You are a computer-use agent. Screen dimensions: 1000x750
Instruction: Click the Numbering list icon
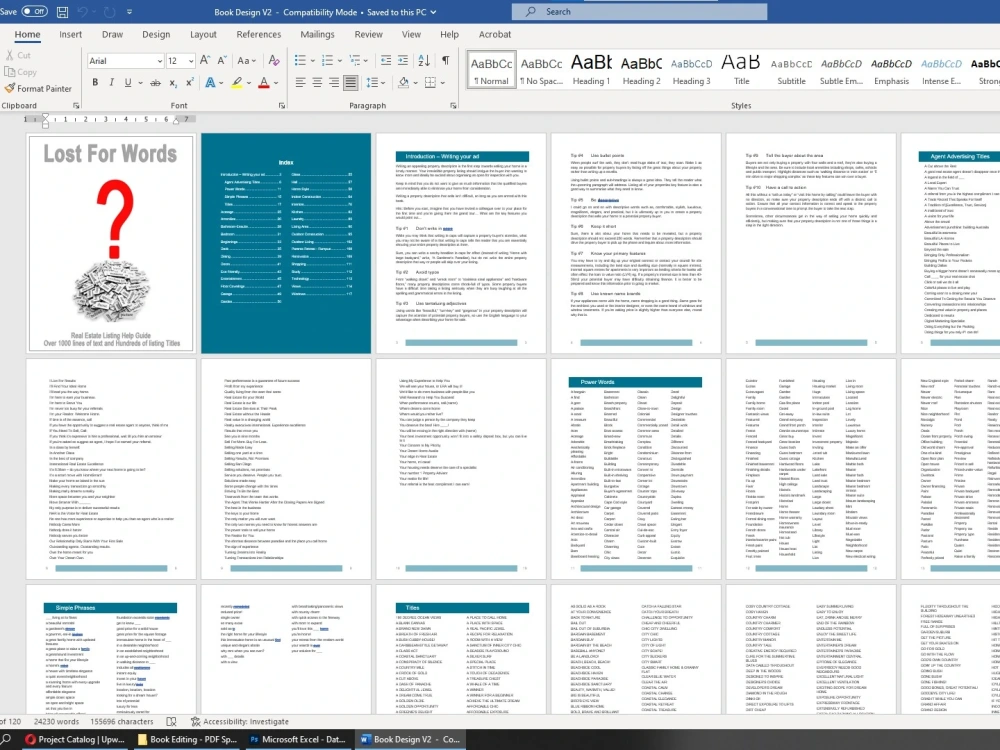[x=327, y=61]
